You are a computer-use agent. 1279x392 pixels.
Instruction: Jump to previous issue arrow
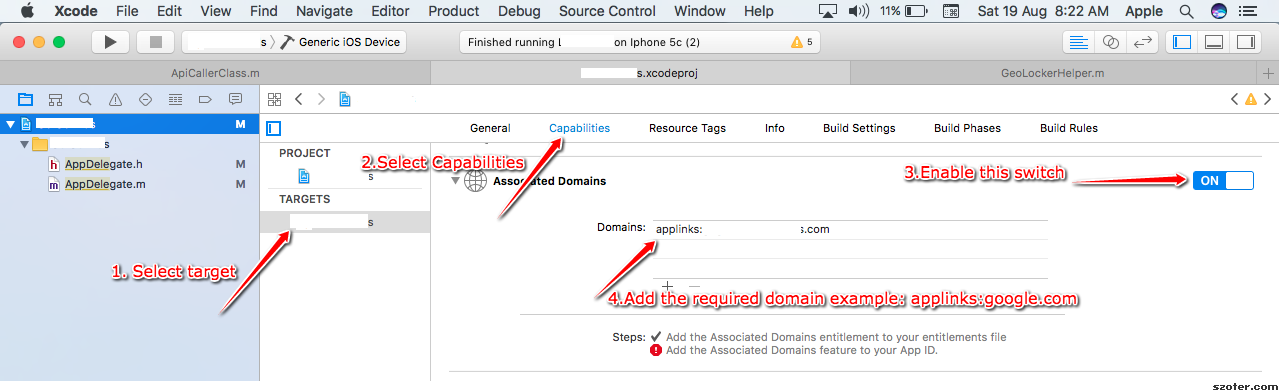tap(1234, 99)
